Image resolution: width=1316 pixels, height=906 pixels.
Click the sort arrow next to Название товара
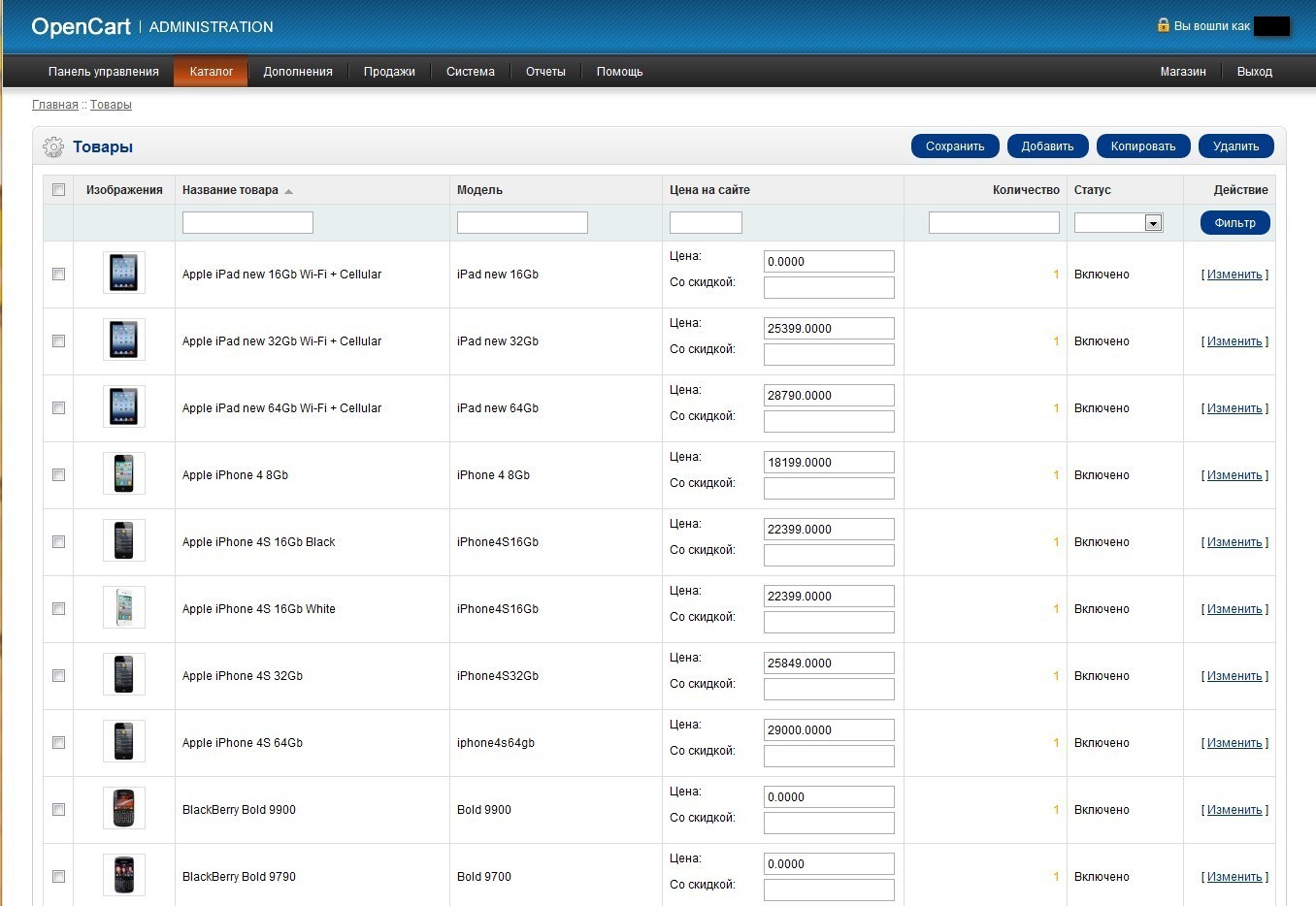click(x=288, y=191)
